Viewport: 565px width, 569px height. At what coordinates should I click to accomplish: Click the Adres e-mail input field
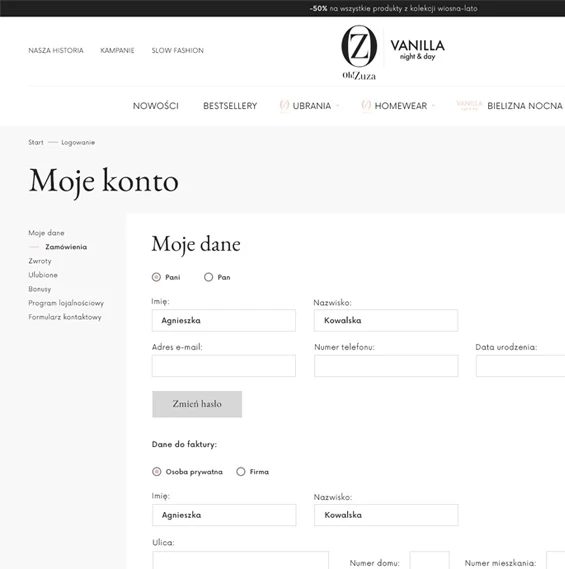click(224, 366)
